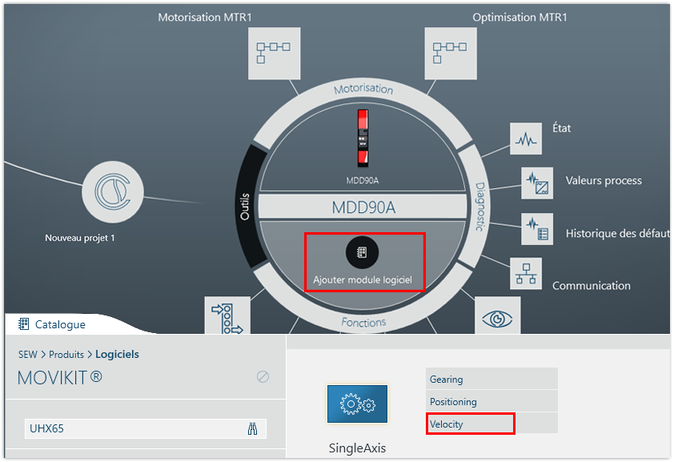Viewport: 674px width, 462px height.
Task: Open Historique des défauts icon
Action: (x=537, y=229)
